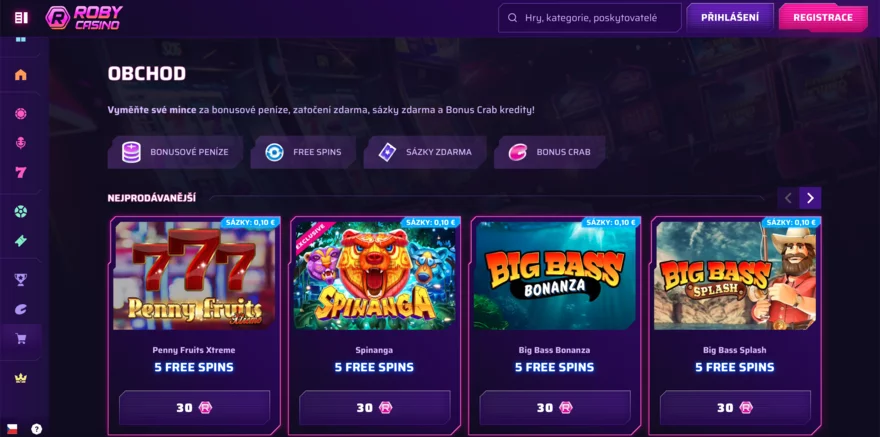880x437 pixels.
Task: Open the shopping cart shop icon
Action: pos(21,339)
